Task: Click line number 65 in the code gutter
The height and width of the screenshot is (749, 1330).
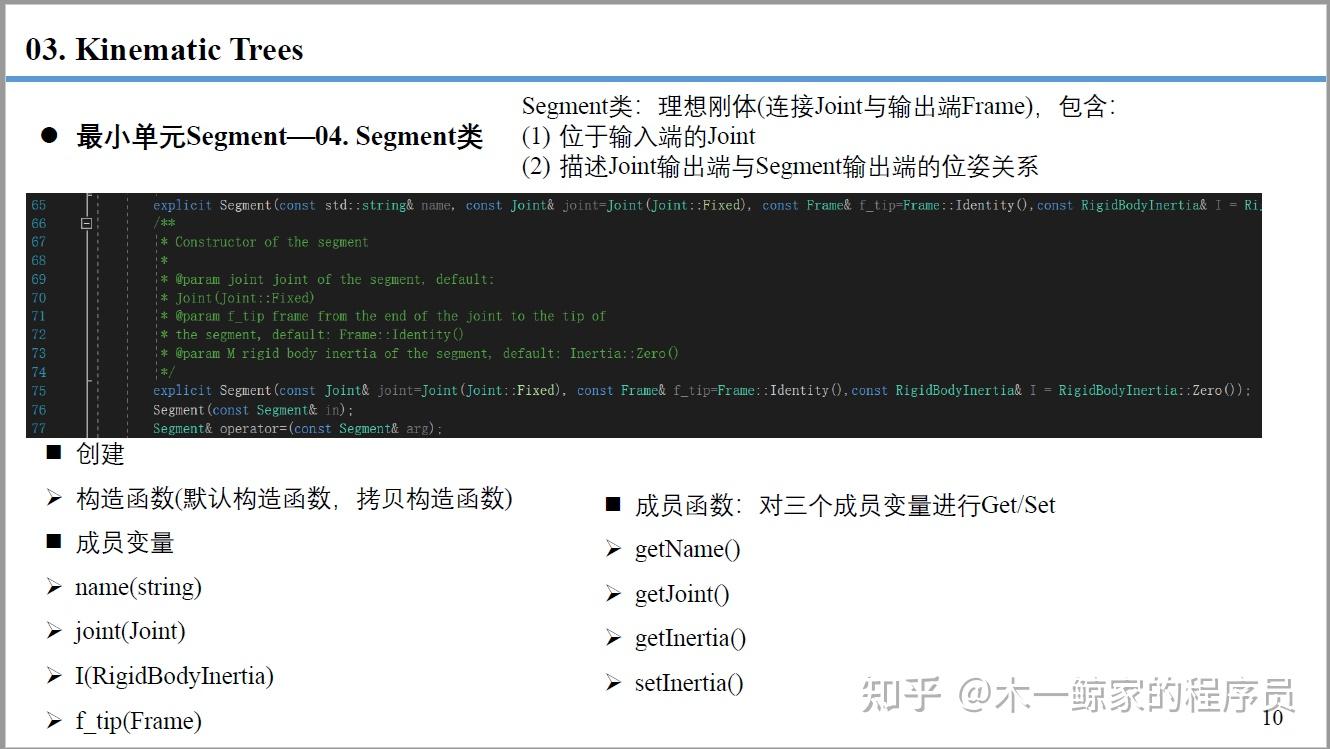Action: [38, 205]
